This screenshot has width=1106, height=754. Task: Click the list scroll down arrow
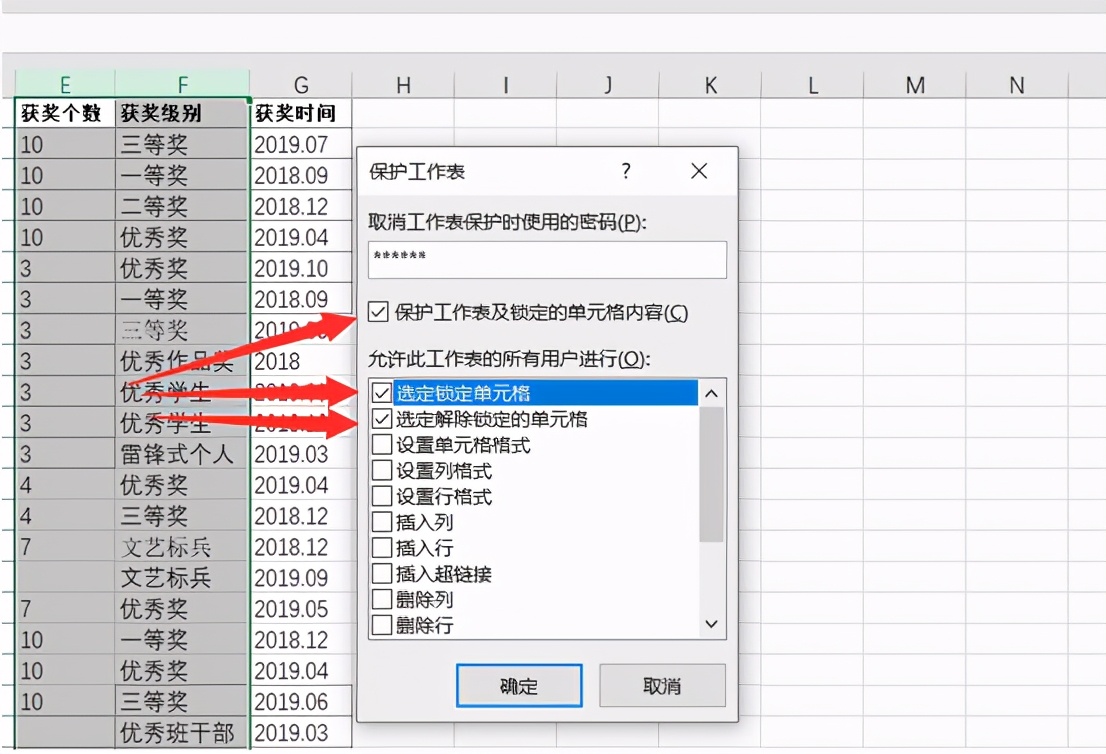coord(712,624)
